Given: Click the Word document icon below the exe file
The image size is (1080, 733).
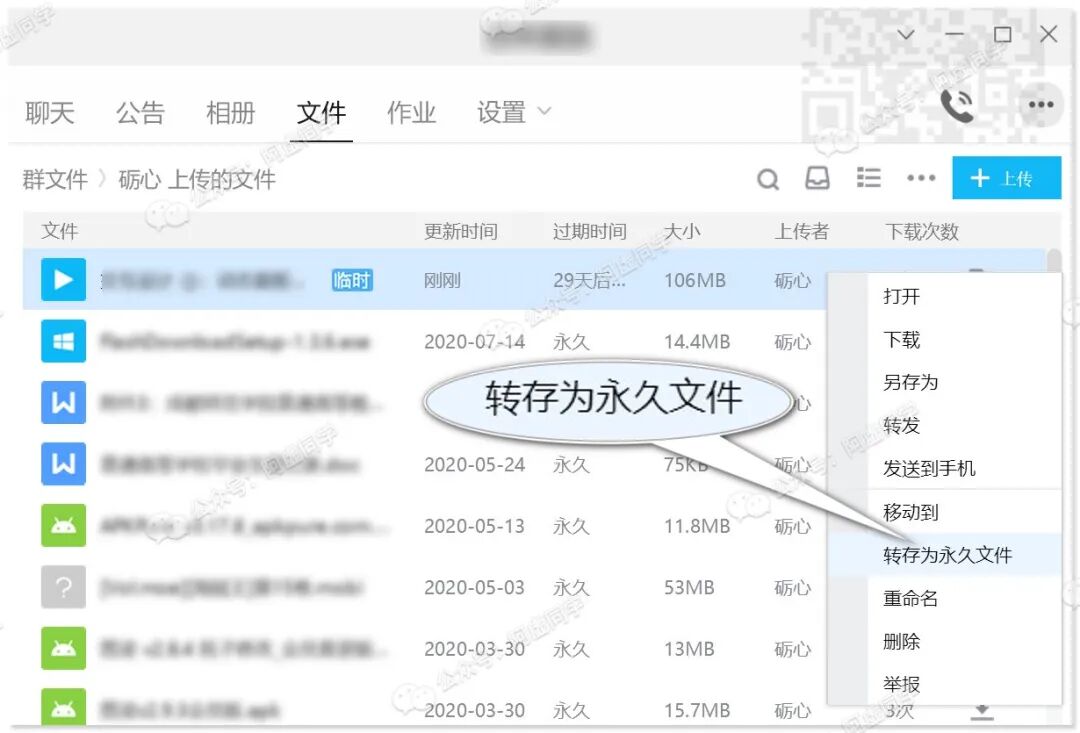Looking at the screenshot, I should click(x=63, y=402).
